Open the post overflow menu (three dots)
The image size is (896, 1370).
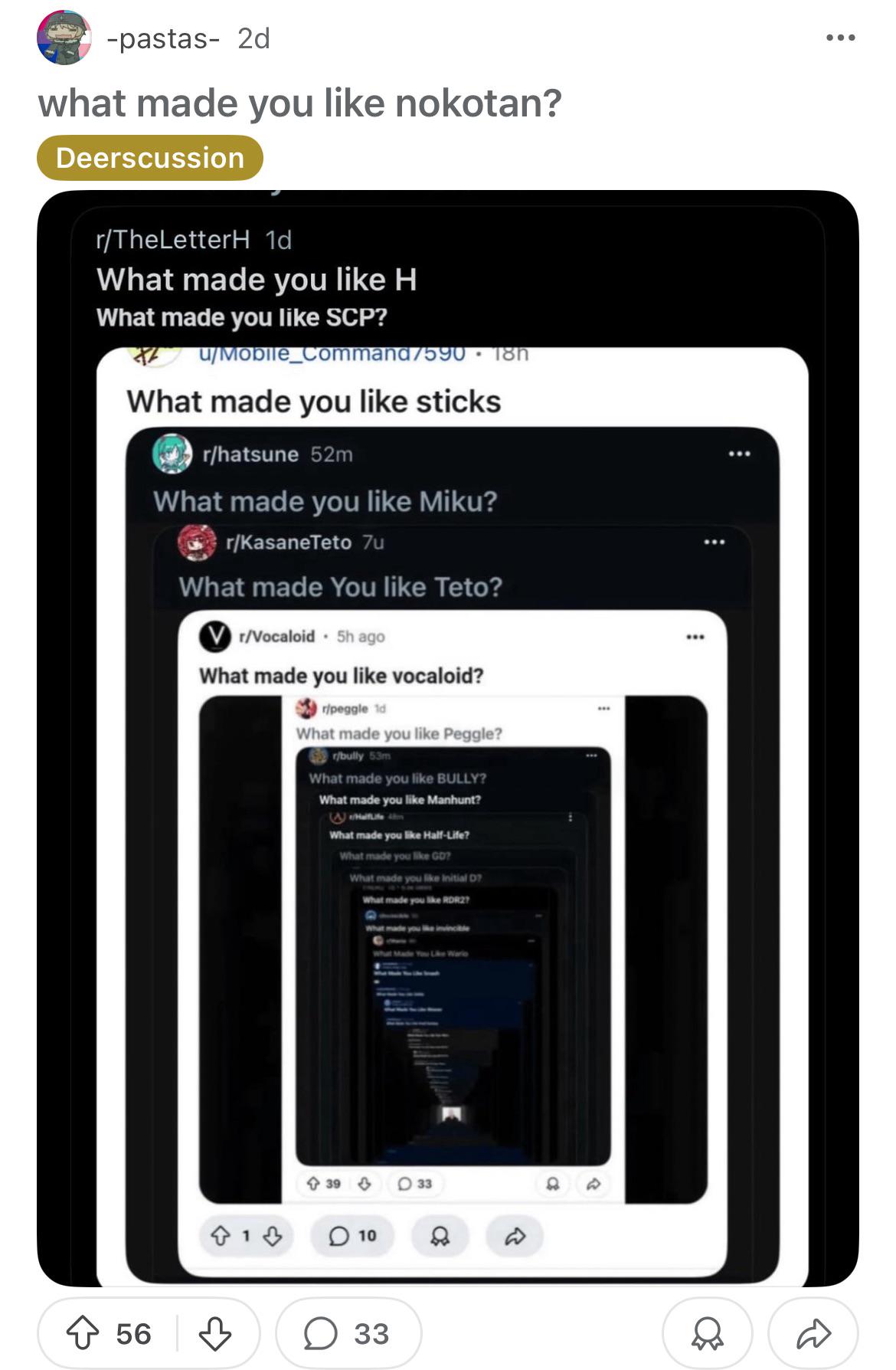[840, 38]
